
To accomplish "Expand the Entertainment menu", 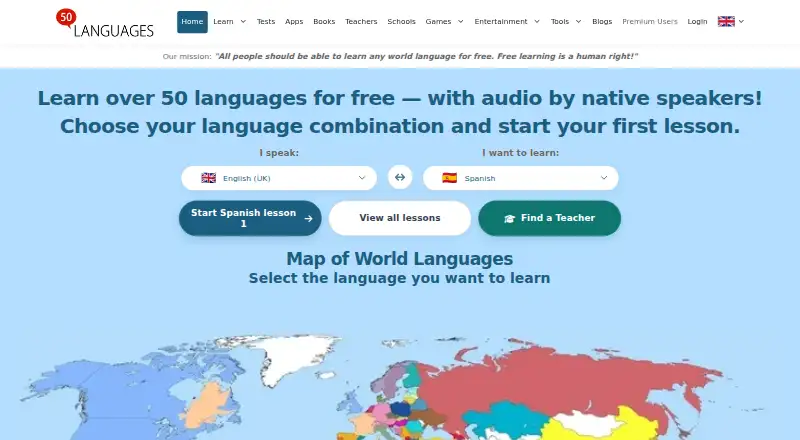I will pos(507,22).
